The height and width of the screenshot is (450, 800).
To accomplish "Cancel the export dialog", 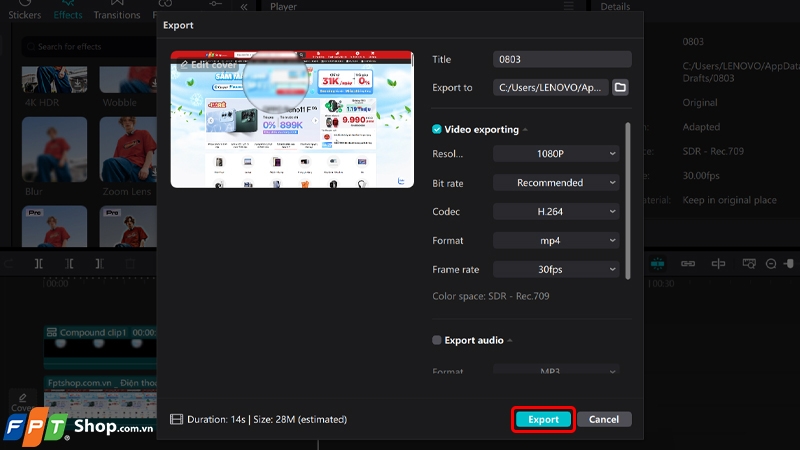I will [x=604, y=419].
